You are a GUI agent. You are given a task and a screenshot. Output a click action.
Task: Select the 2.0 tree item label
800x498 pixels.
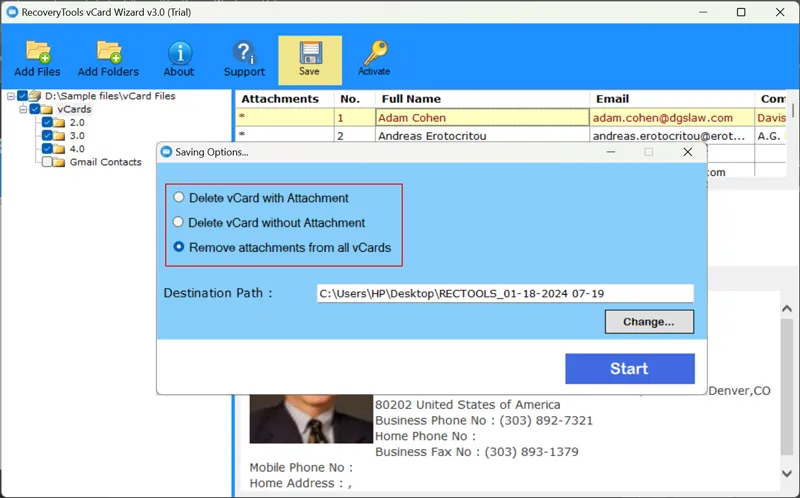[77, 122]
